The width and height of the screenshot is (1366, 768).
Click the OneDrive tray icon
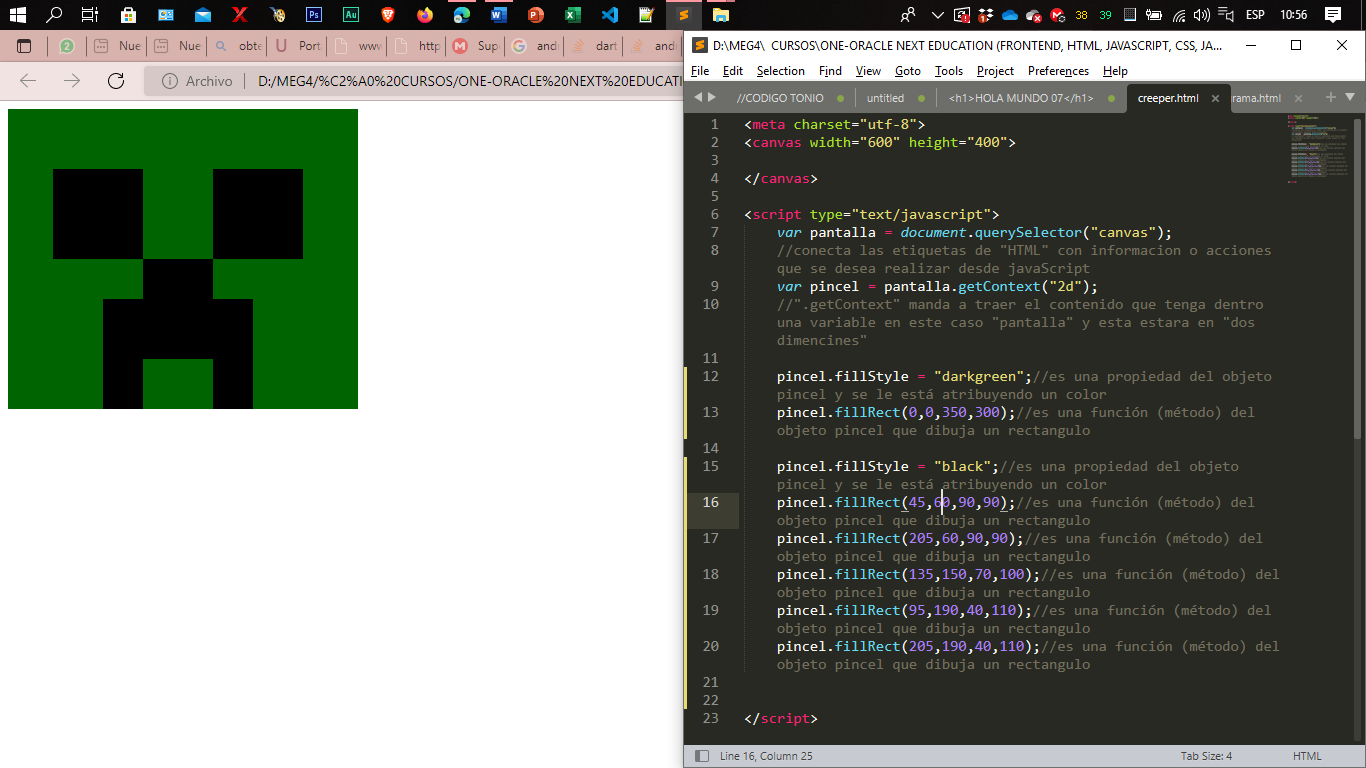point(1009,15)
